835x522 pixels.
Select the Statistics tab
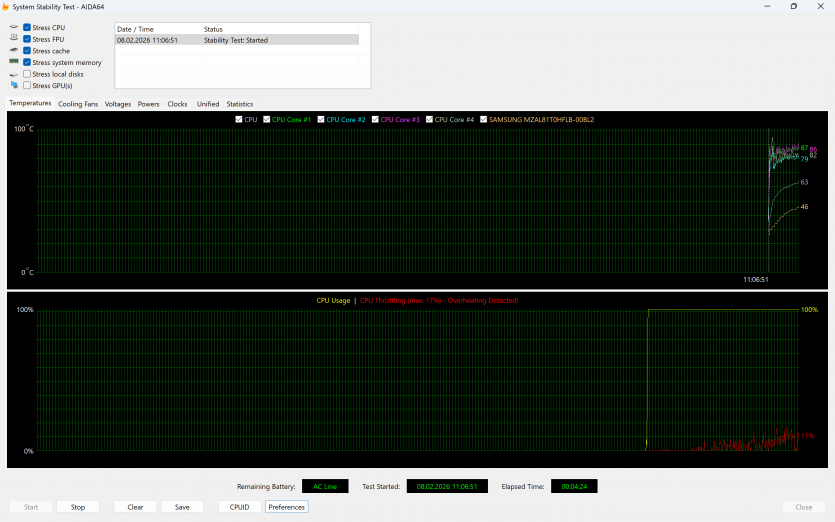tap(239, 104)
